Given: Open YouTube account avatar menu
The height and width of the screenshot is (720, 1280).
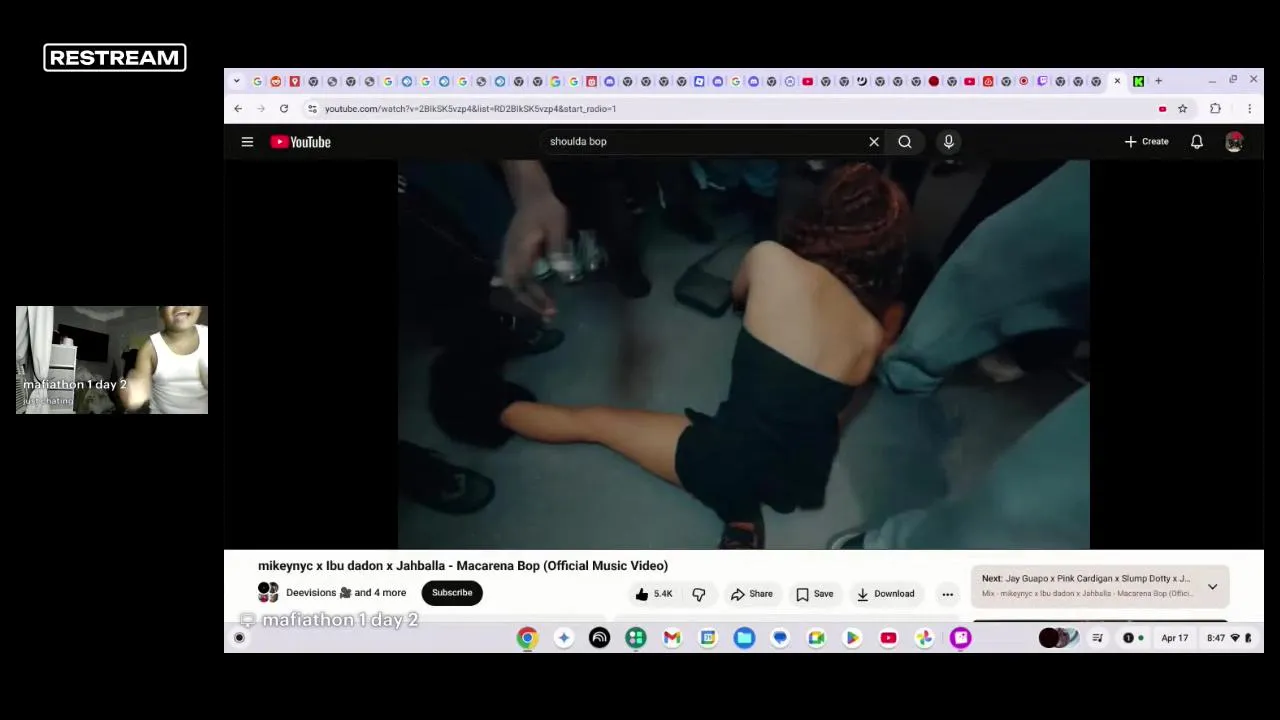Looking at the screenshot, I should tap(1234, 142).
